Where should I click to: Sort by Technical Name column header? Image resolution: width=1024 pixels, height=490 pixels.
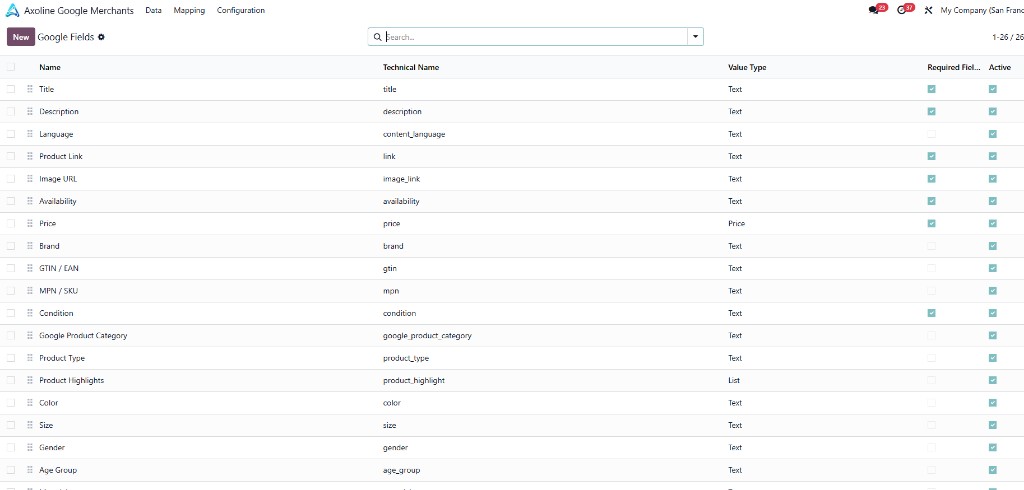pos(411,67)
